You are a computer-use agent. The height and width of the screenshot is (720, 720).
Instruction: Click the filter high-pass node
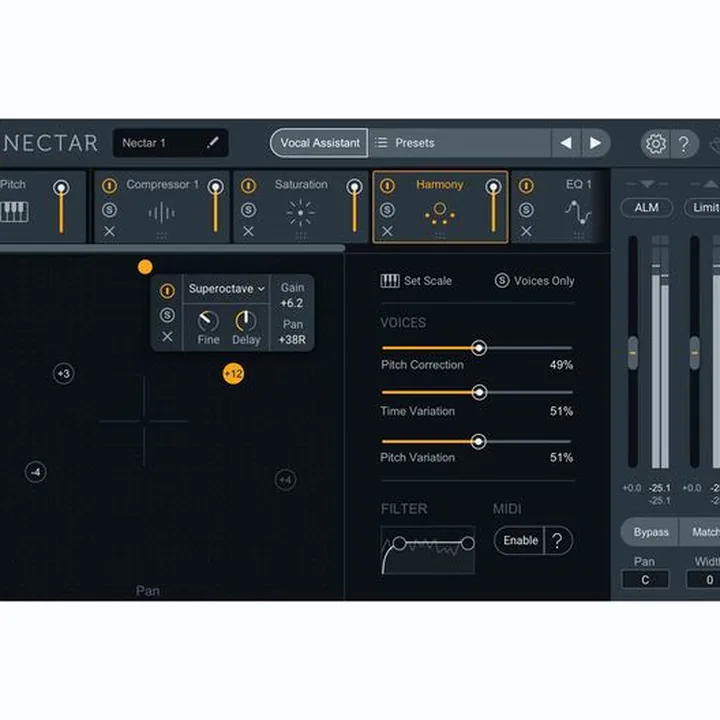click(399, 544)
